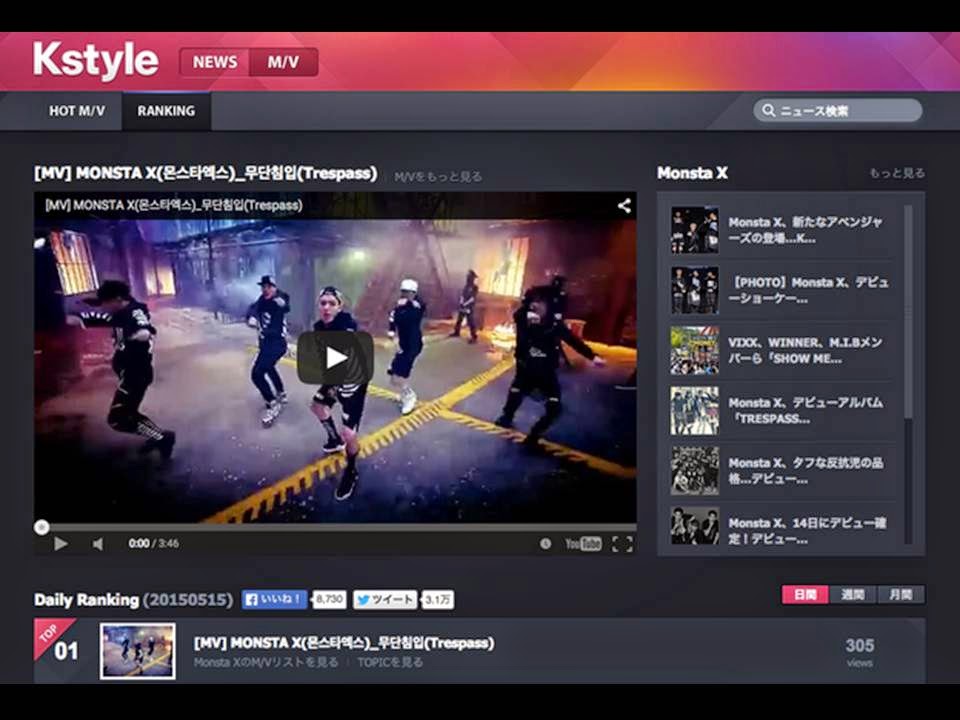Open 'Monsta X、デビューアルバム TRESPASS' article
The image size is (960, 720).
[805, 410]
